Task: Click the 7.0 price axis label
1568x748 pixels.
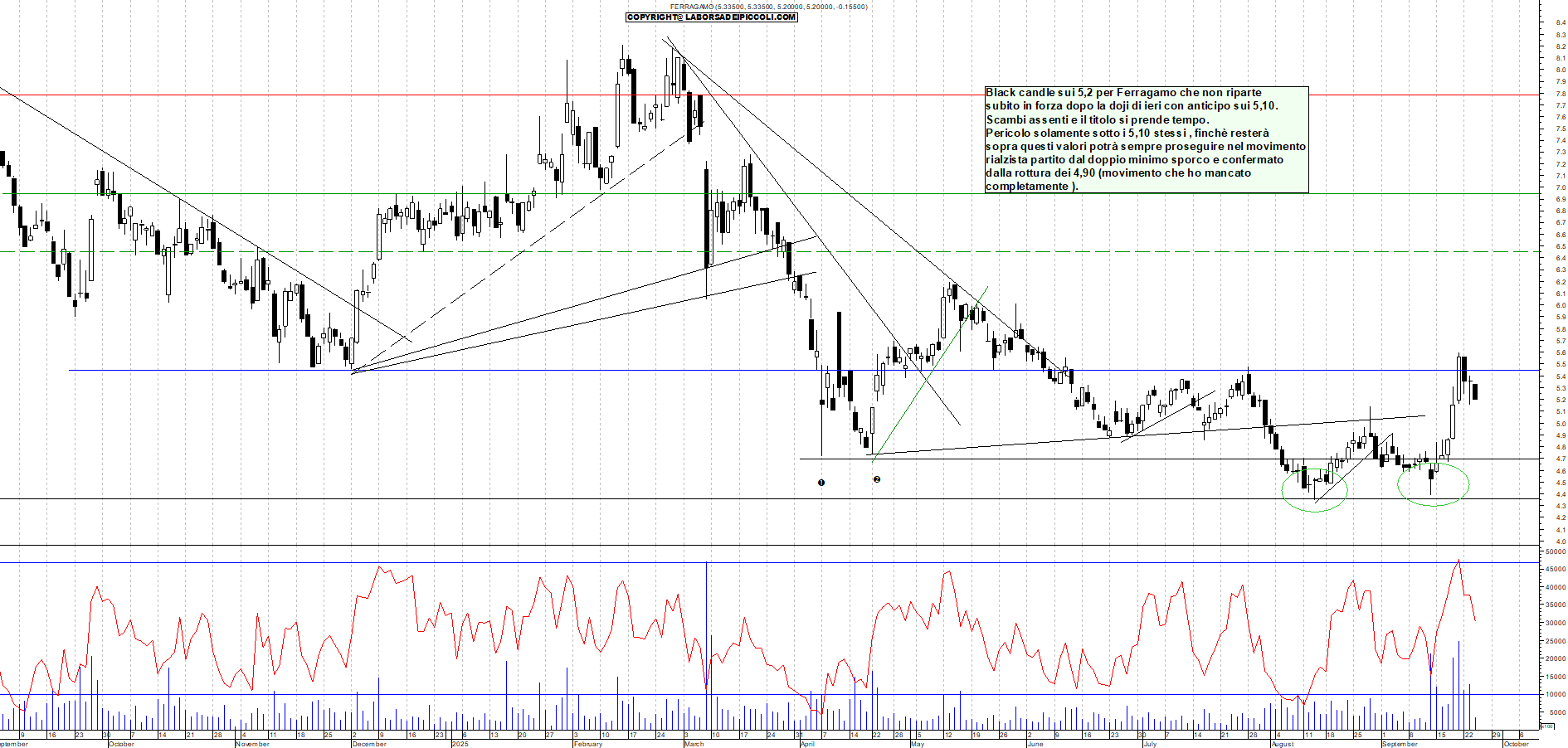Action: (x=1561, y=187)
